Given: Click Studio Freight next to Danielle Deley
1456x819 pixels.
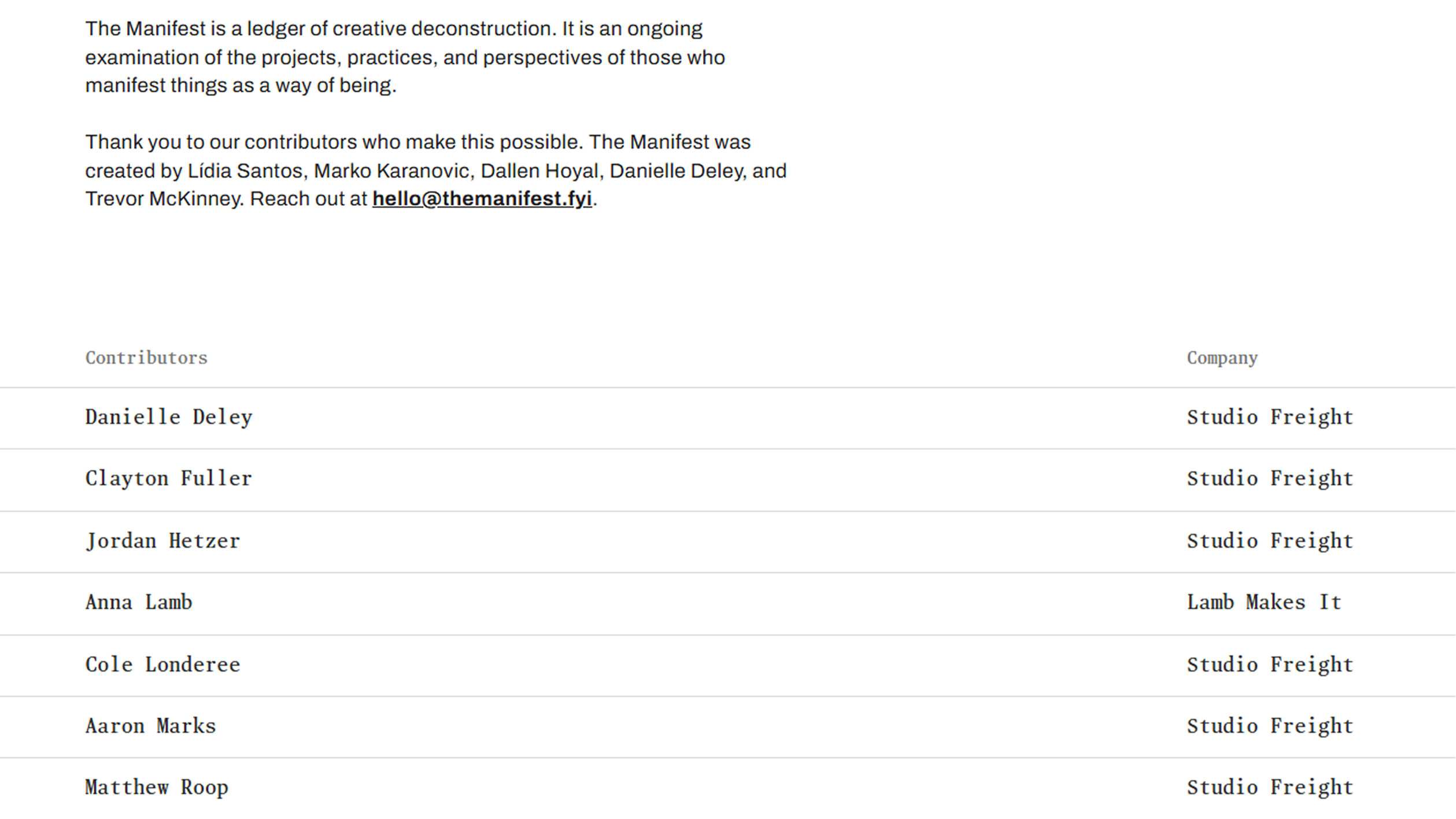Looking at the screenshot, I should [x=1270, y=418].
